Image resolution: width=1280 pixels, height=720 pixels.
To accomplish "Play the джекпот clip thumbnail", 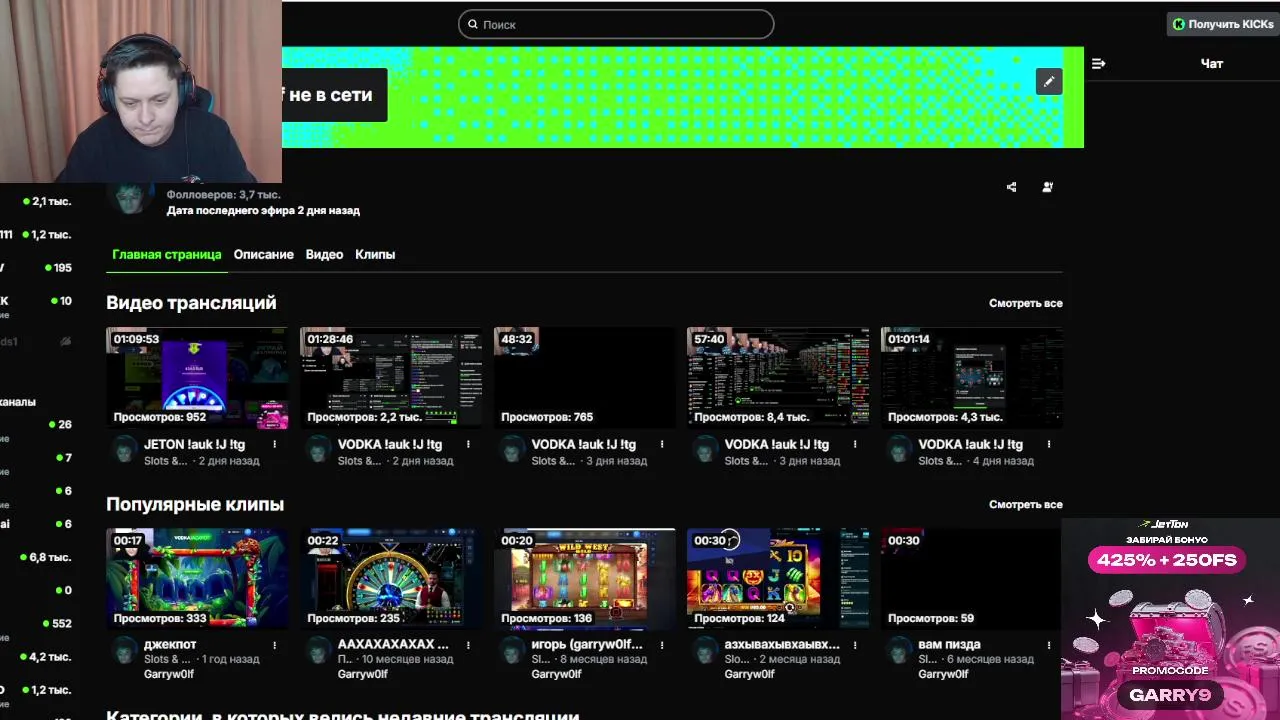I will [x=197, y=579].
